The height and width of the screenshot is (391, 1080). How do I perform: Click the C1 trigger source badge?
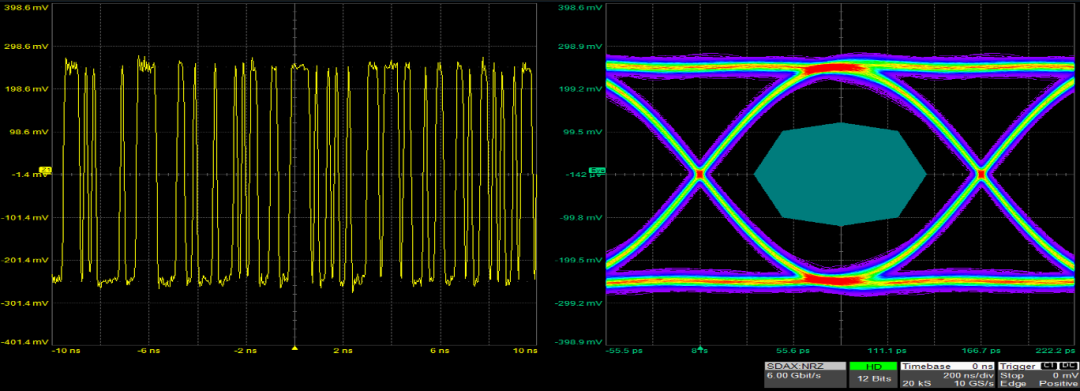[1050, 366]
